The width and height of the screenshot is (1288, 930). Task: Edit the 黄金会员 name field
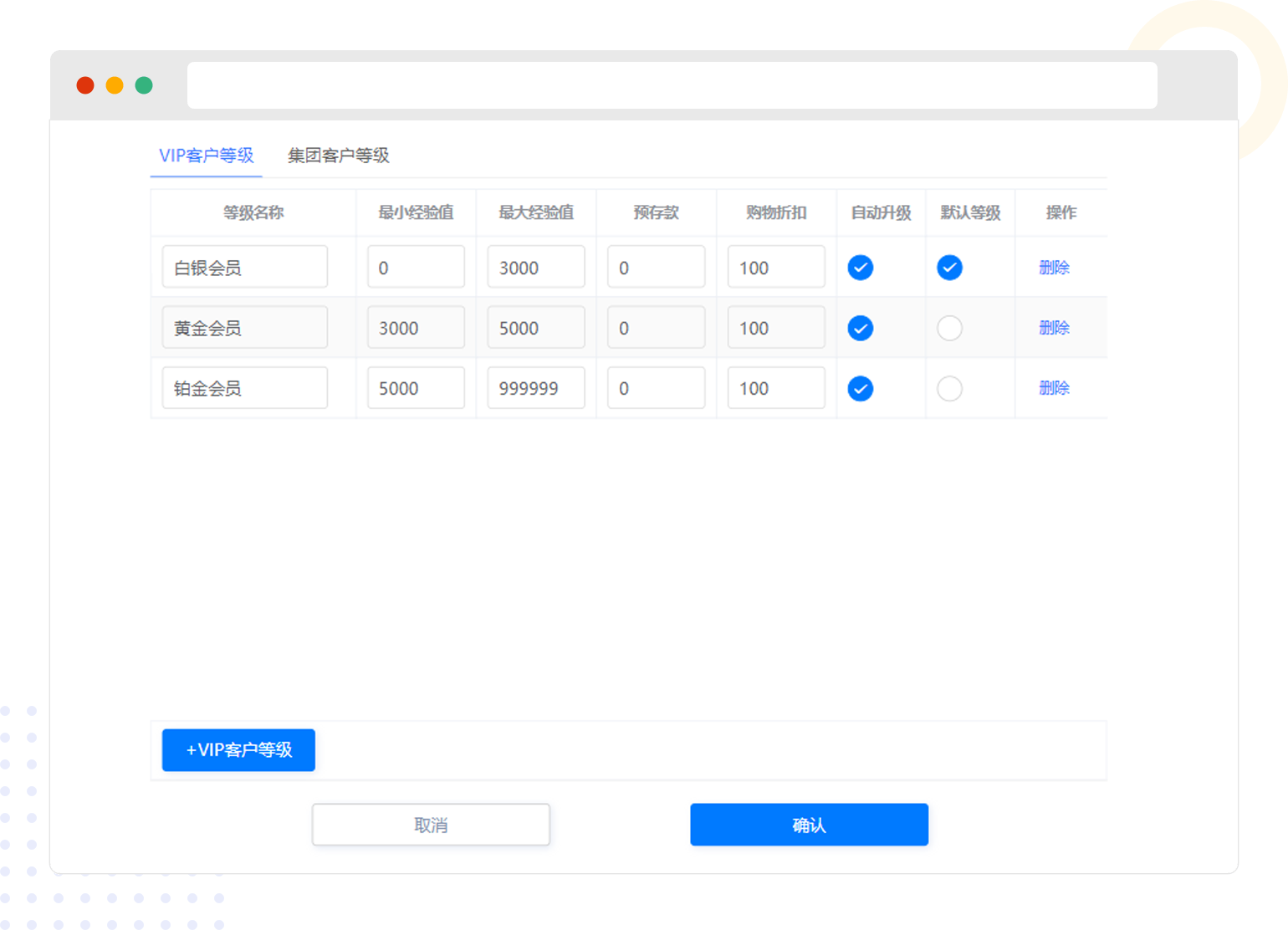click(x=245, y=327)
